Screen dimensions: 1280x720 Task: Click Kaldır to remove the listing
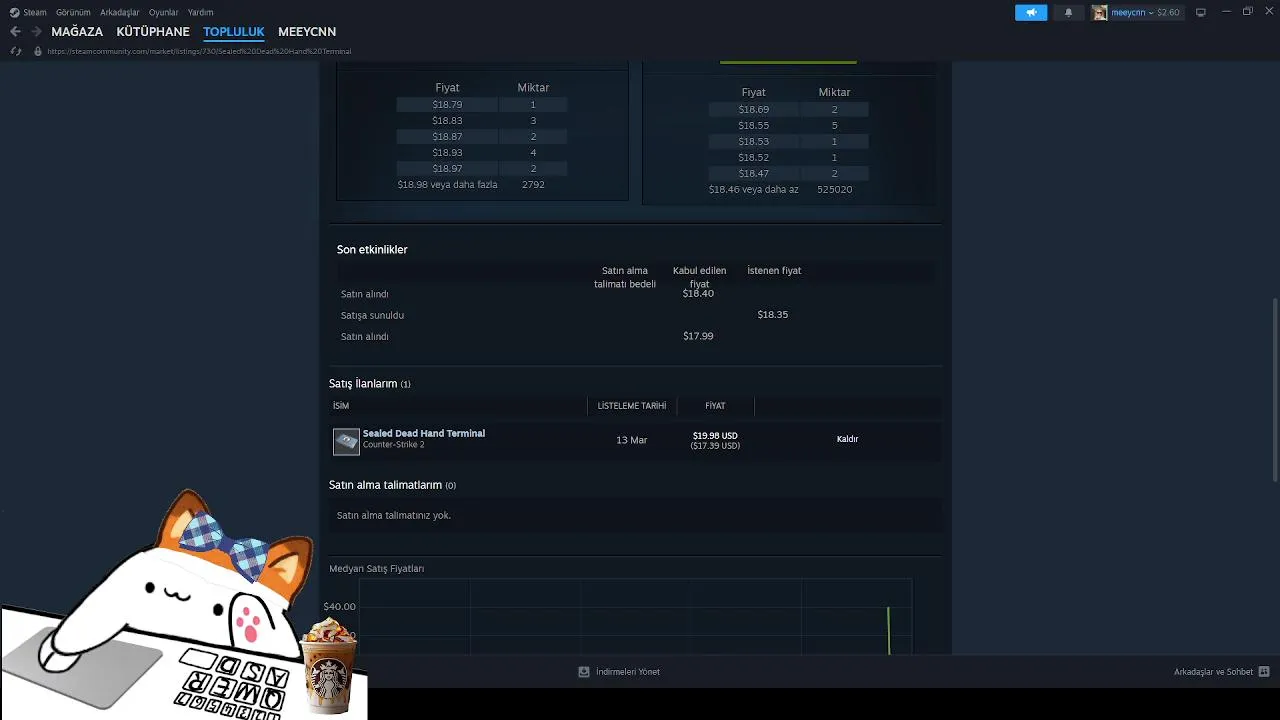(847, 439)
